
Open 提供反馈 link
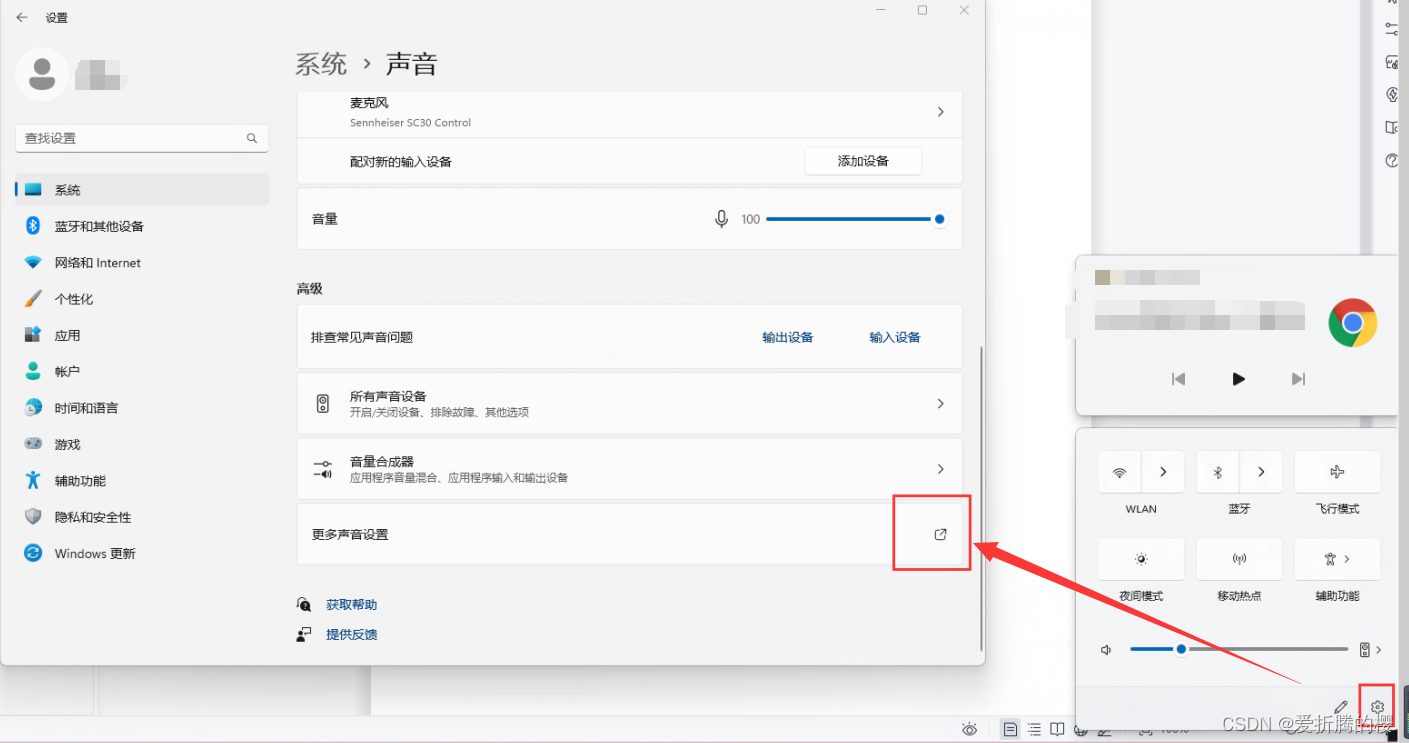352,635
